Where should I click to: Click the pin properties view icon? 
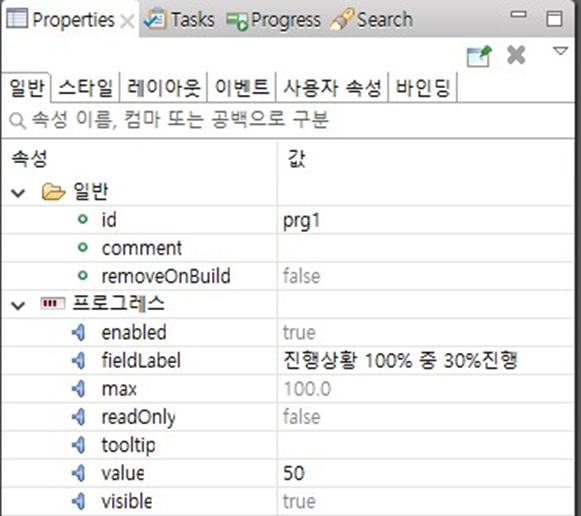tap(479, 56)
